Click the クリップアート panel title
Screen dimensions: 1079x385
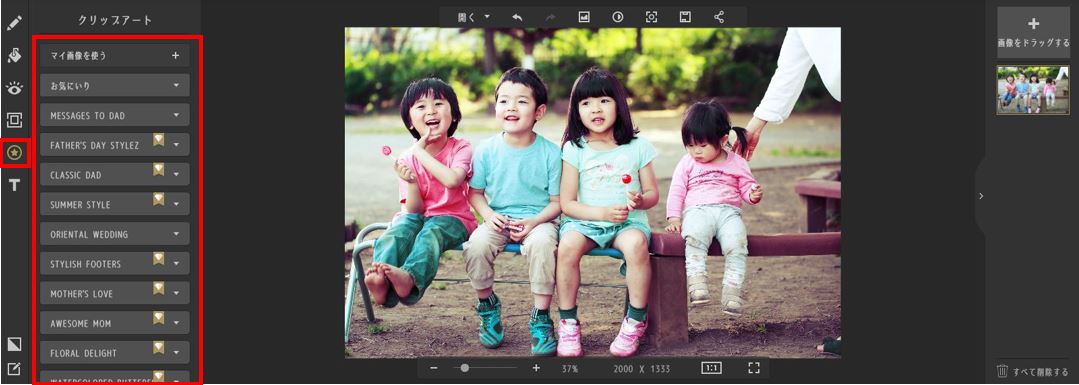tap(116, 20)
